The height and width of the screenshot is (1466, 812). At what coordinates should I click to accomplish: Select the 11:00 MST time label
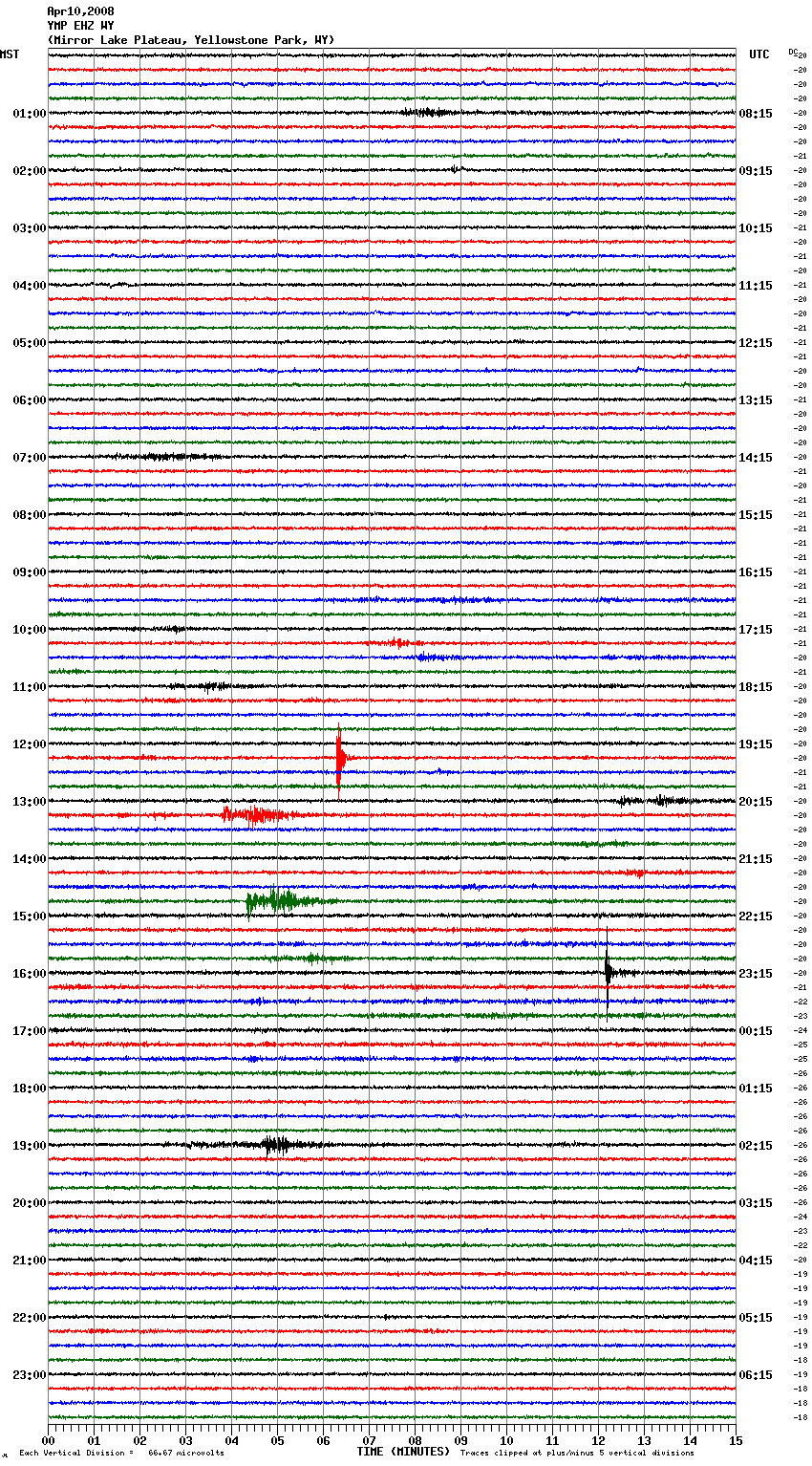(30, 687)
